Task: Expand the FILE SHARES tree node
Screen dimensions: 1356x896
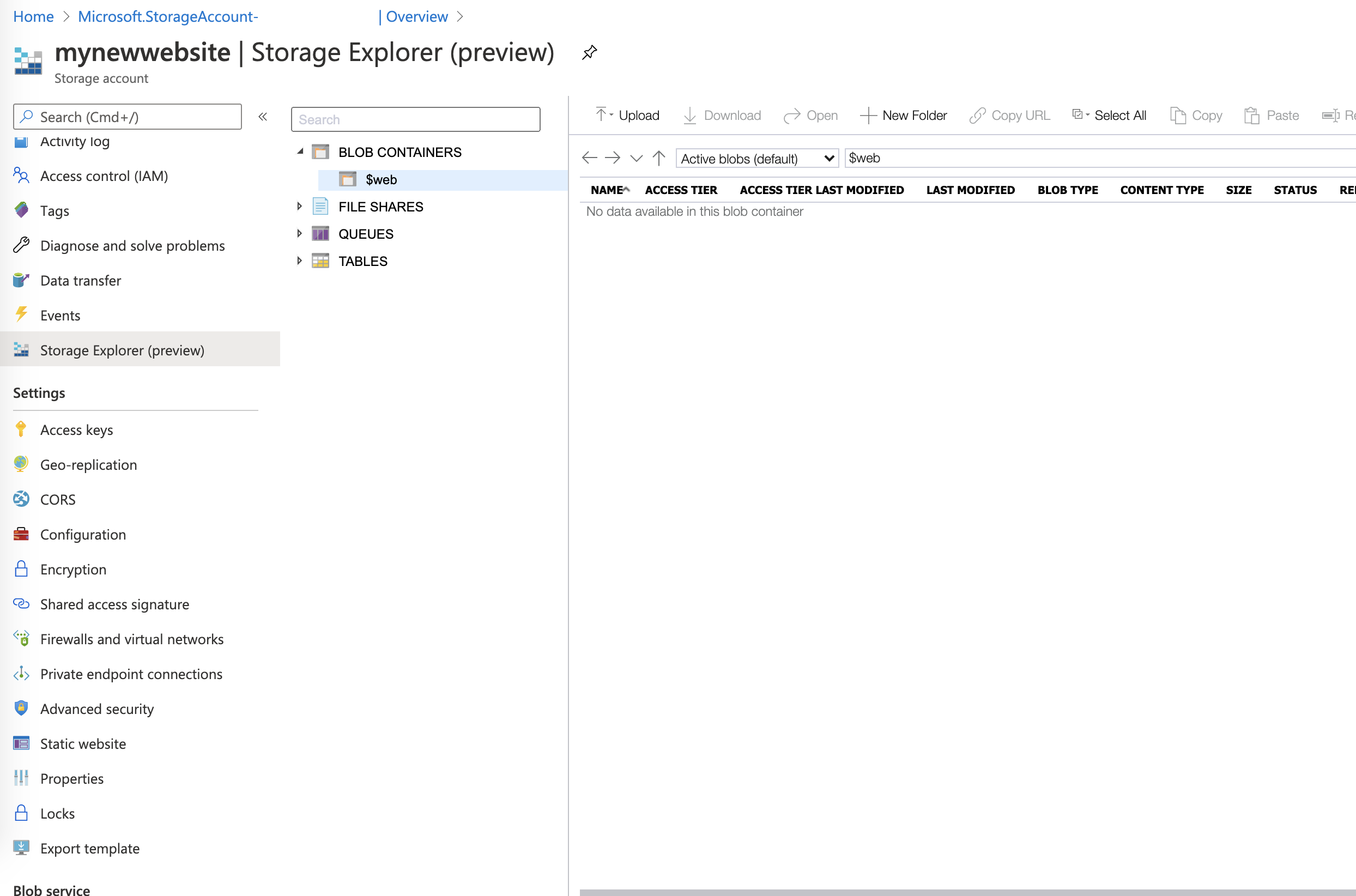Action: tap(299, 206)
